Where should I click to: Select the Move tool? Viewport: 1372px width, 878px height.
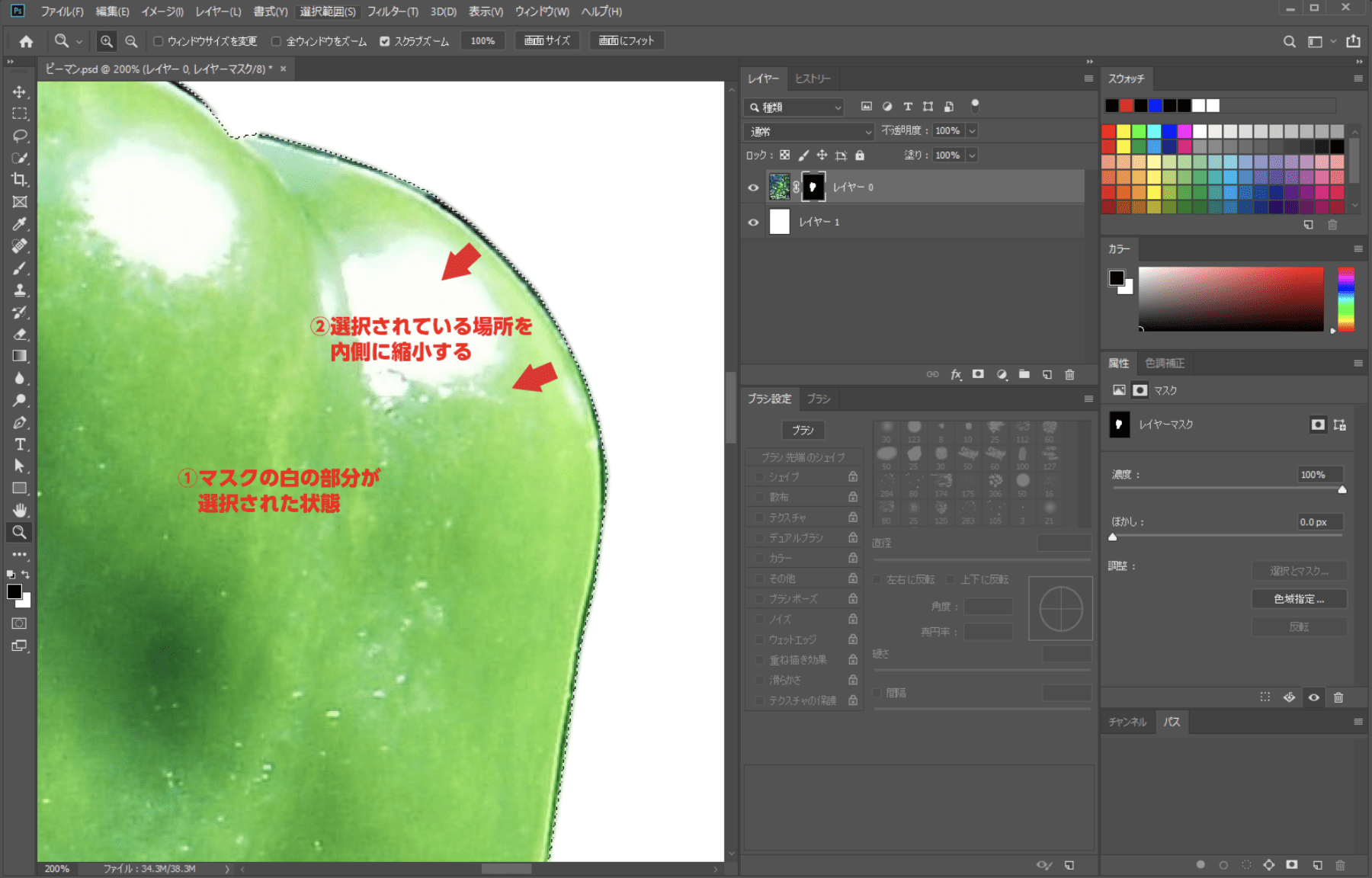pyautogui.click(x=20, y=91)
